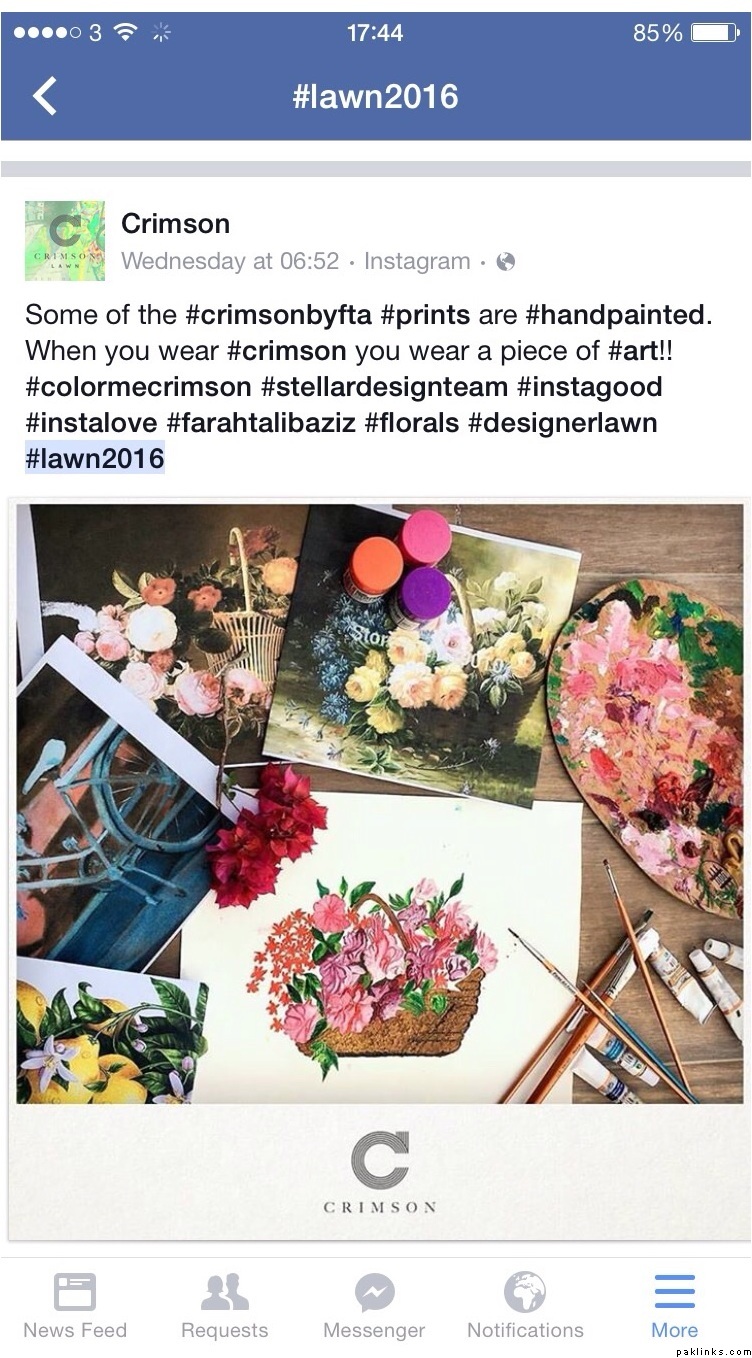The height and width of the screenshot is (1358, 752).
Task: Open the #designerlawn hashtag
Action: coord(562,423)
